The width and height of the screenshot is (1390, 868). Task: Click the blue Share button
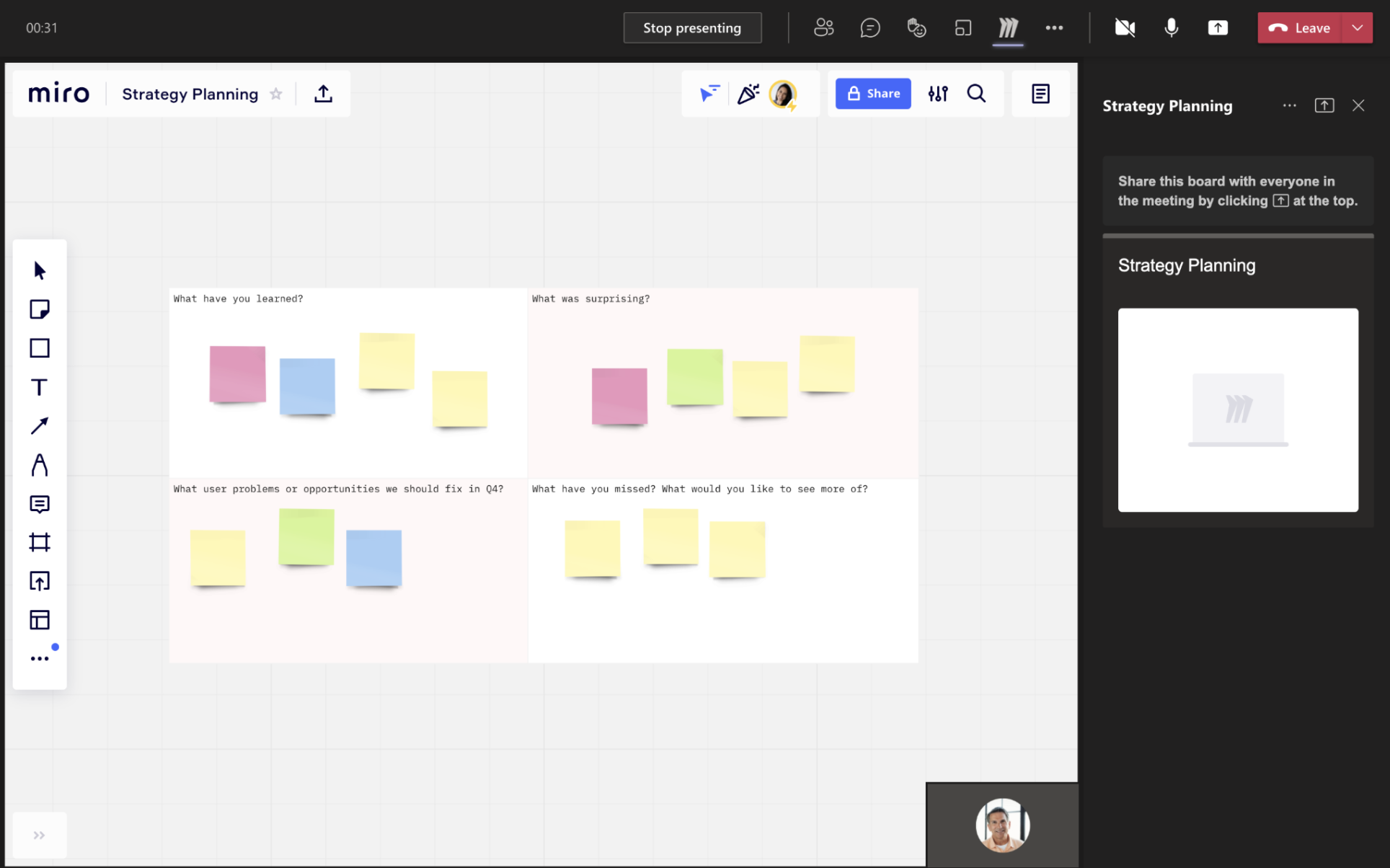pos(873,94)
